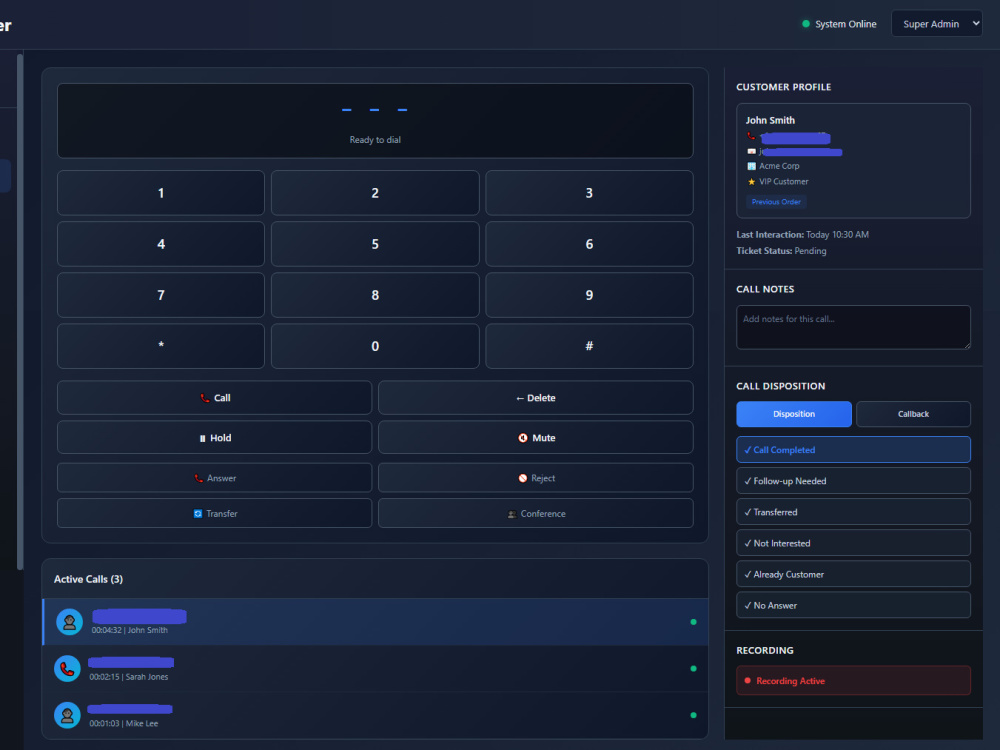Select No Answer disposition
This screenshot has width=1000, height=750.
[853, 605]
